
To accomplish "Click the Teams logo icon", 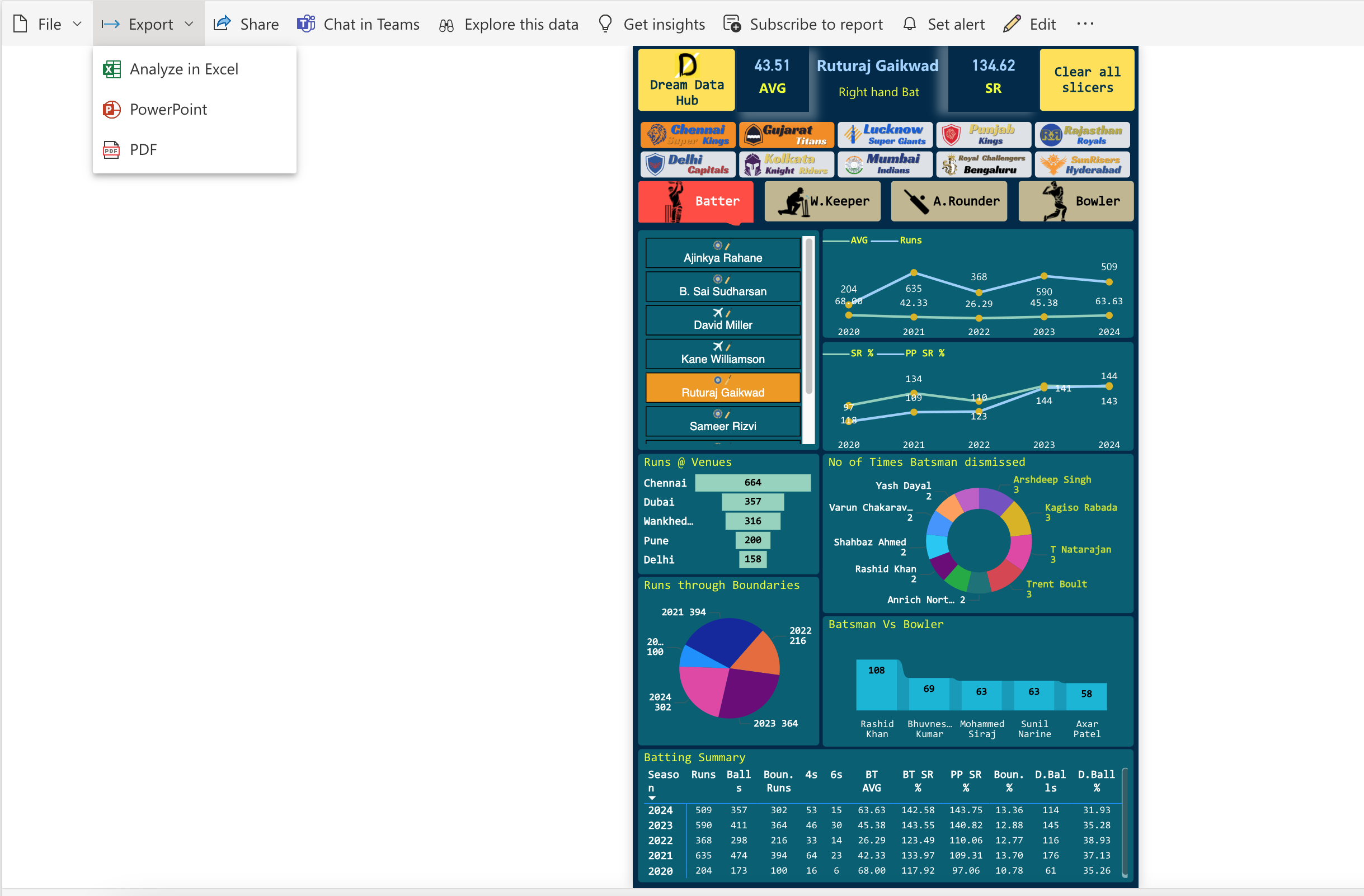I will coord(306,23).
